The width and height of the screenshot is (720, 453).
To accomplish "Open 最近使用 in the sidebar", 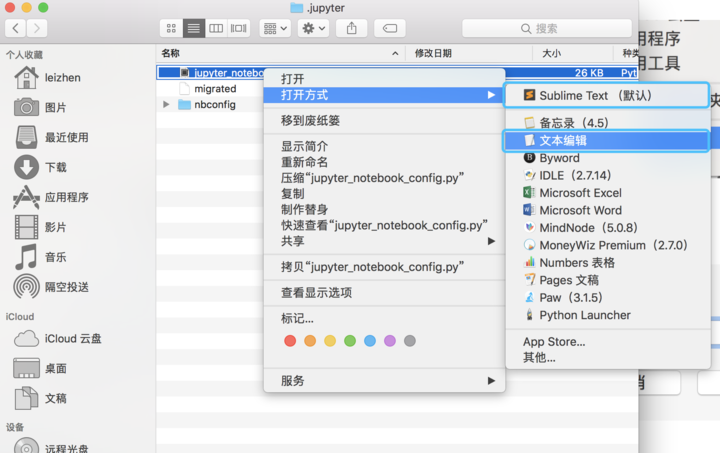I will coord(51,137).
